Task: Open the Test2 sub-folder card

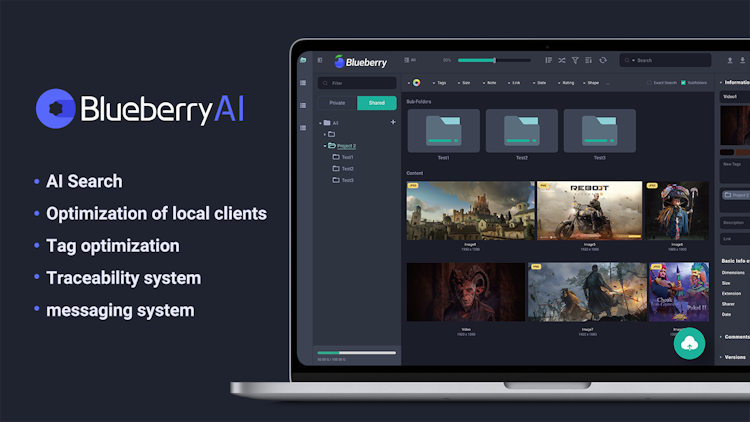Action: [522, 131]
